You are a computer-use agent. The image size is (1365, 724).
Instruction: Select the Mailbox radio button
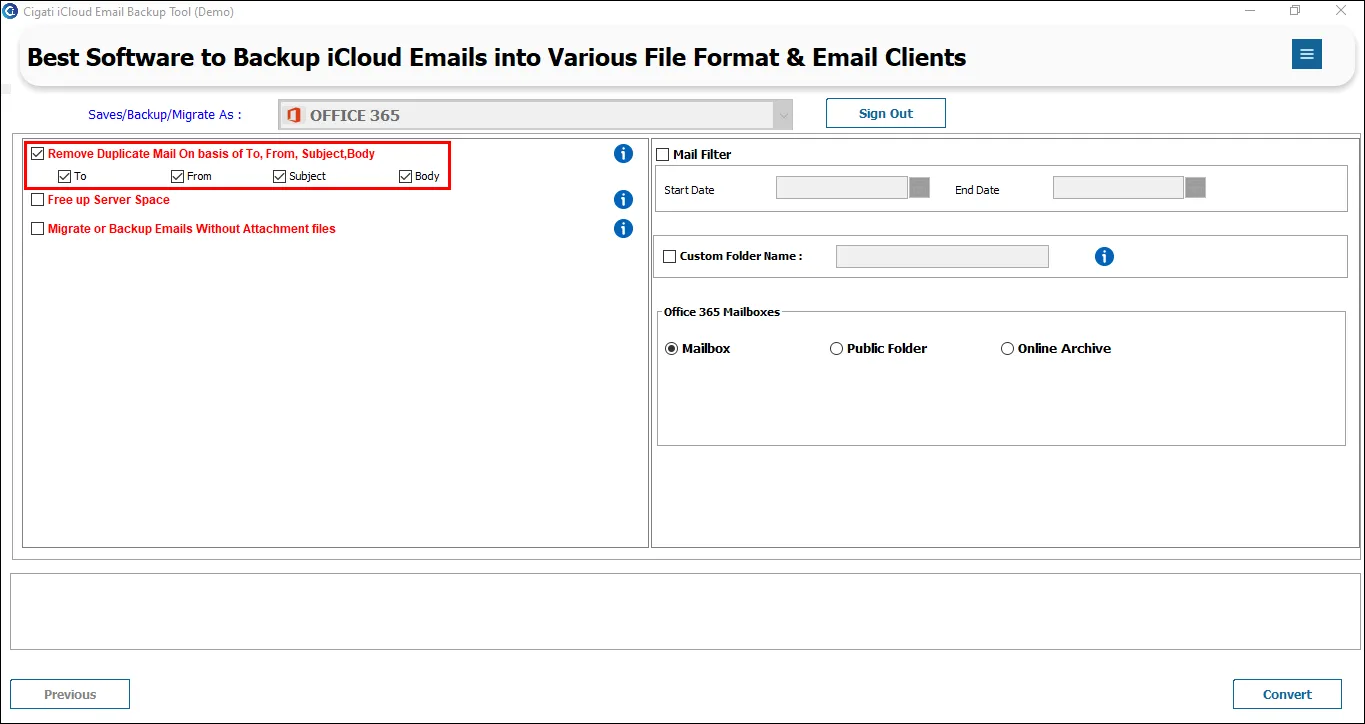[672, 349]
